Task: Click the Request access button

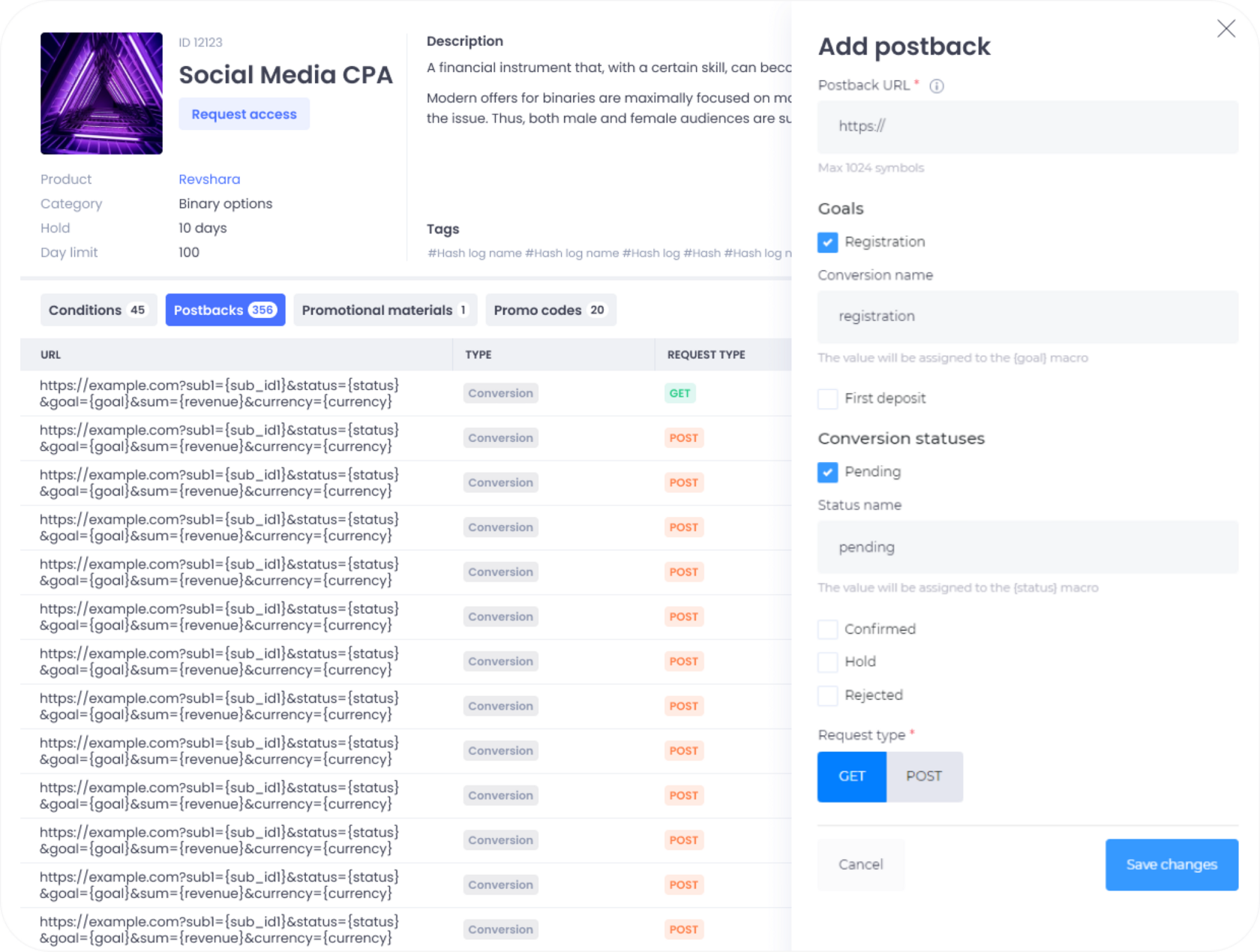Action: tap(244, 114)
